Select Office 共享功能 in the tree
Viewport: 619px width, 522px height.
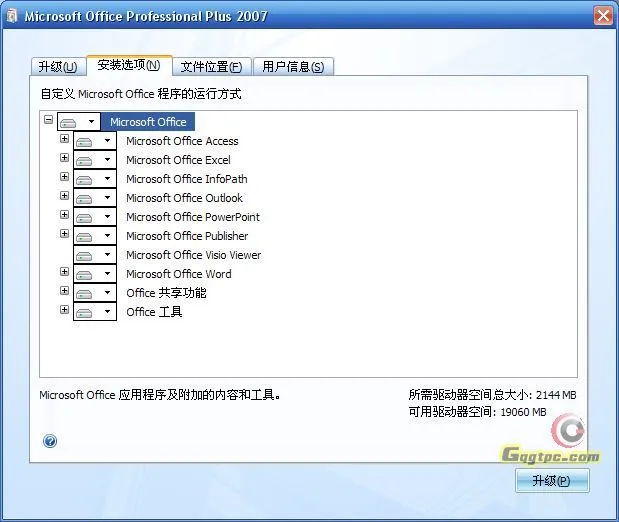(166, 293)
